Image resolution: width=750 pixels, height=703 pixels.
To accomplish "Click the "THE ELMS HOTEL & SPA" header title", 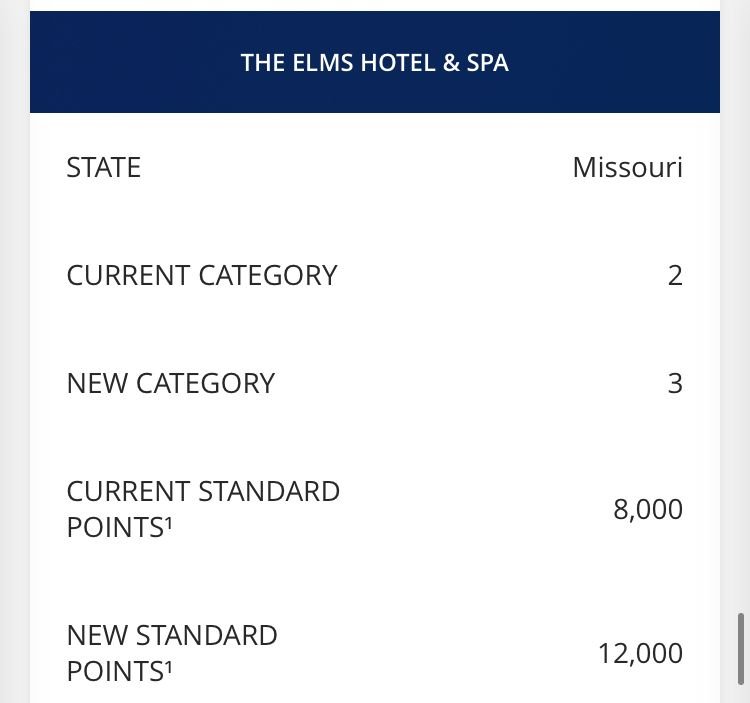I will (374, 63).
